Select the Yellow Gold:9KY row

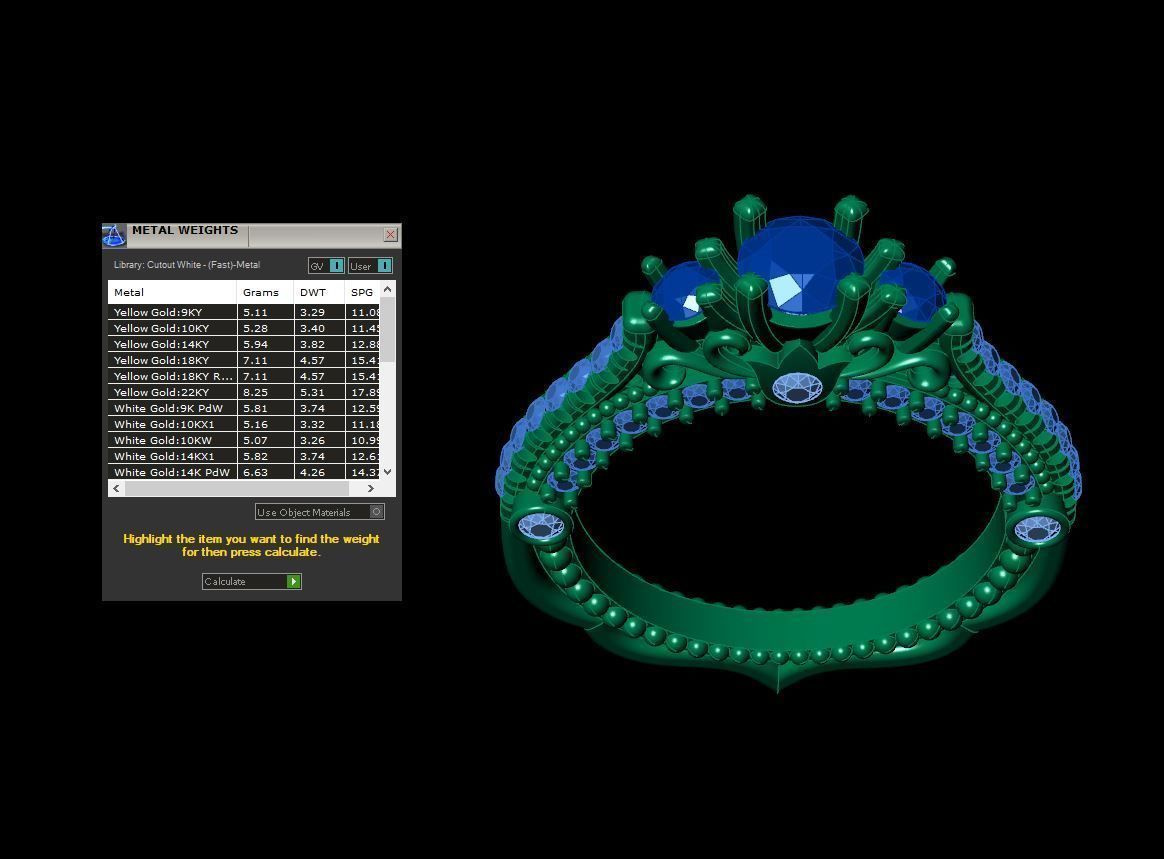244,312
